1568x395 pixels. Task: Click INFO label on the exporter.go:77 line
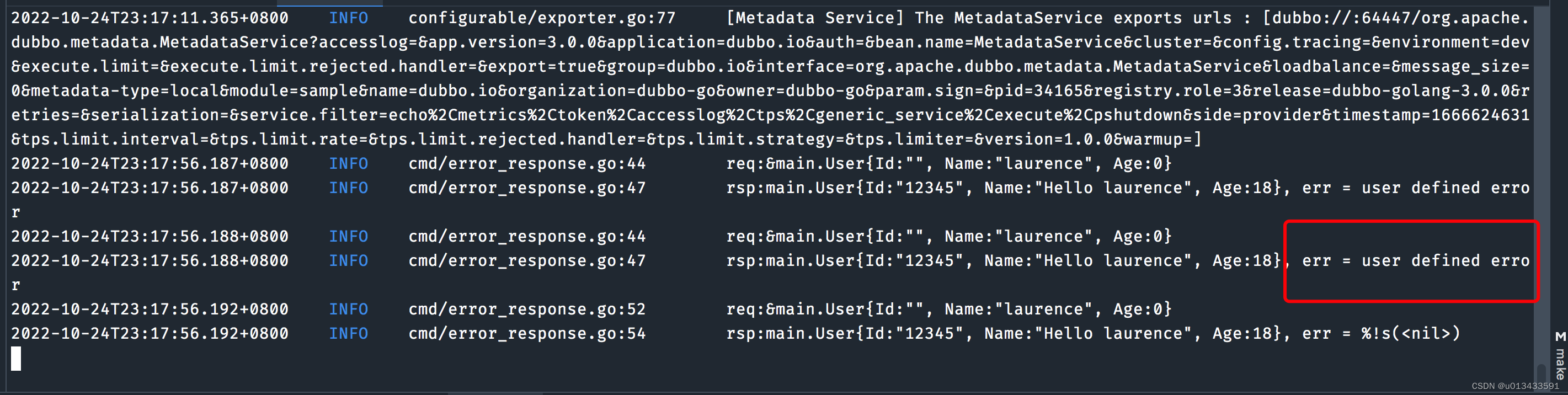[348, 18]
